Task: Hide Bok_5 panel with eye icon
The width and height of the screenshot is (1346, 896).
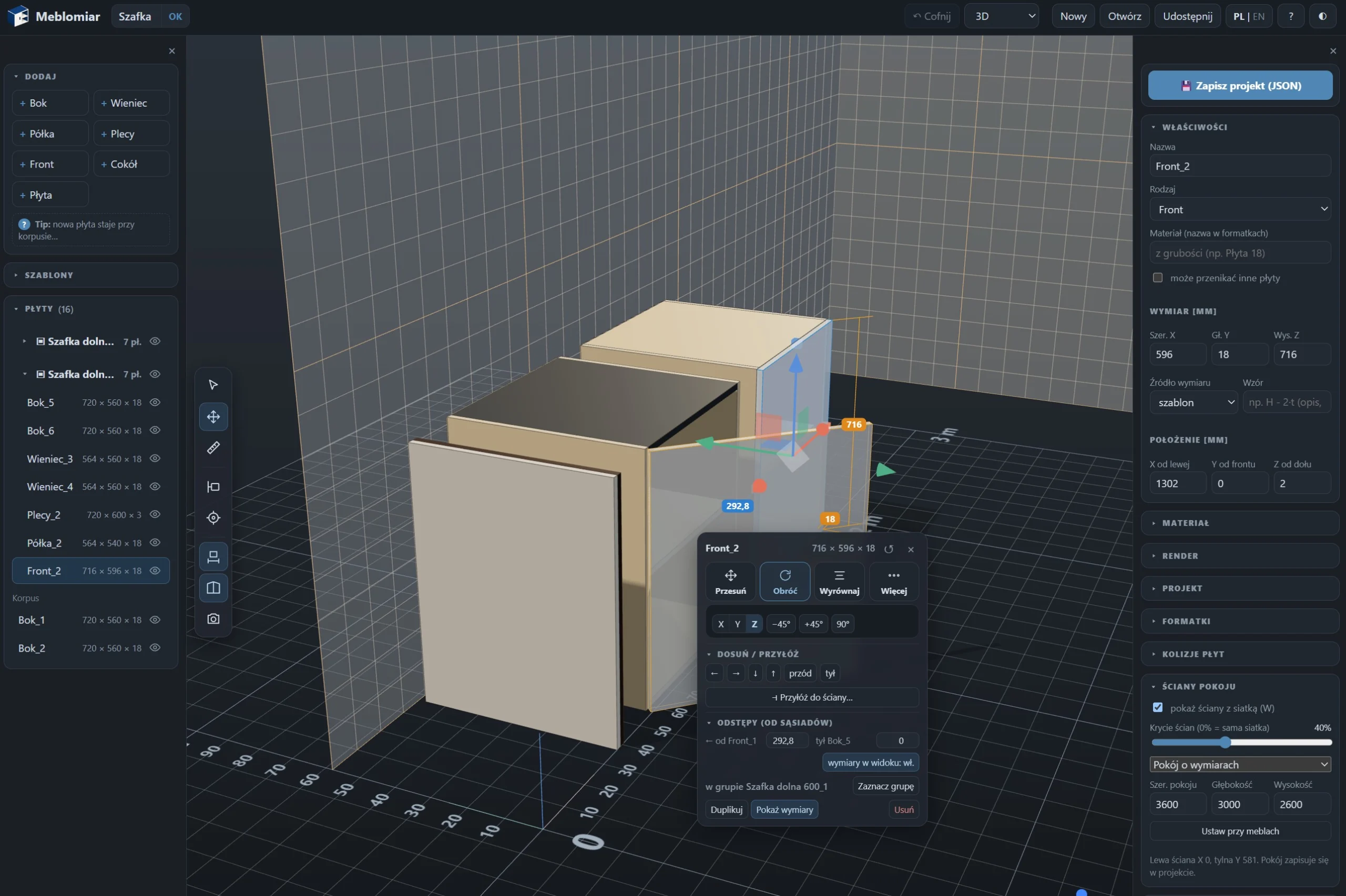Action: point(155,403)
